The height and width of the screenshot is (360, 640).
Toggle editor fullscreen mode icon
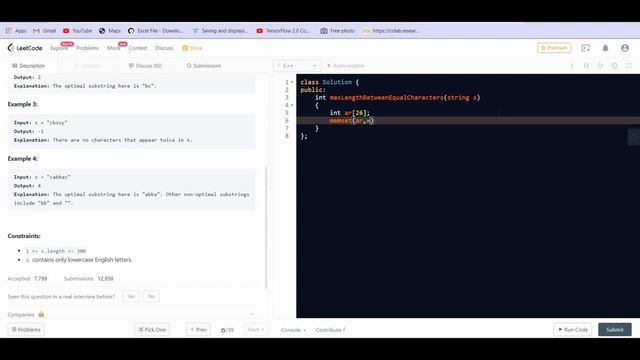point(629,66)
